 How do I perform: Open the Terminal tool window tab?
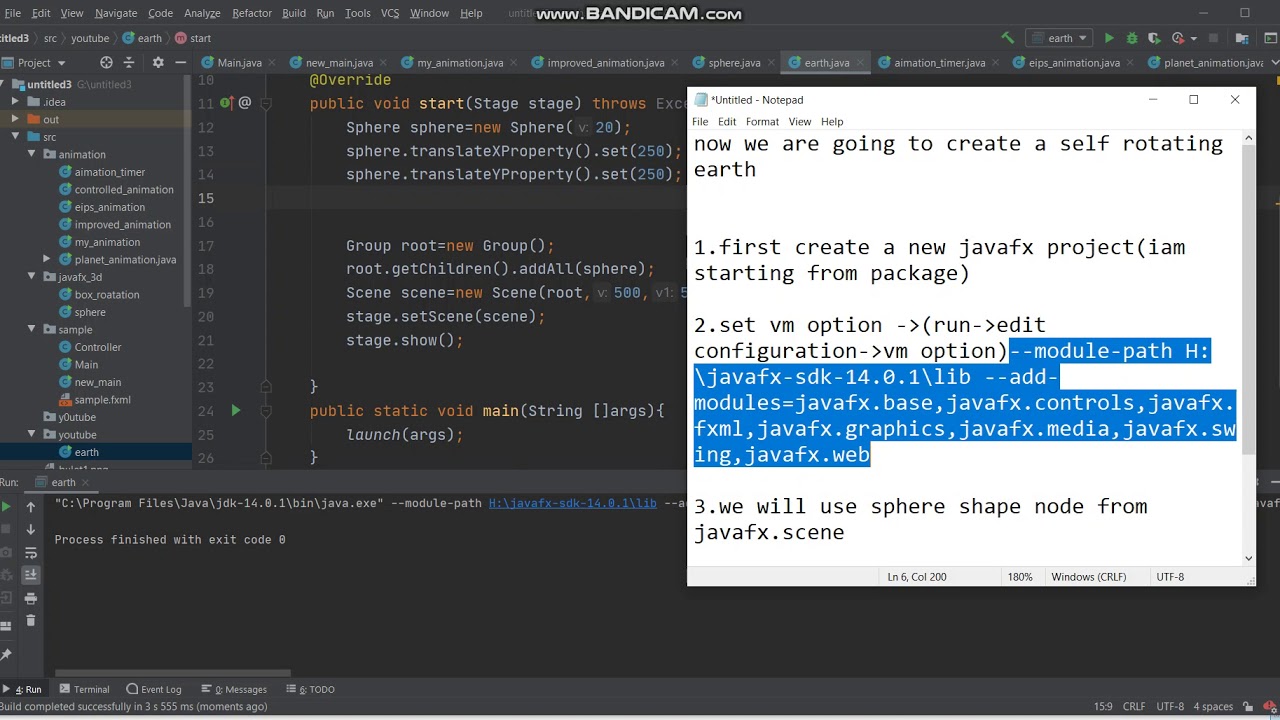pos(84,689)
